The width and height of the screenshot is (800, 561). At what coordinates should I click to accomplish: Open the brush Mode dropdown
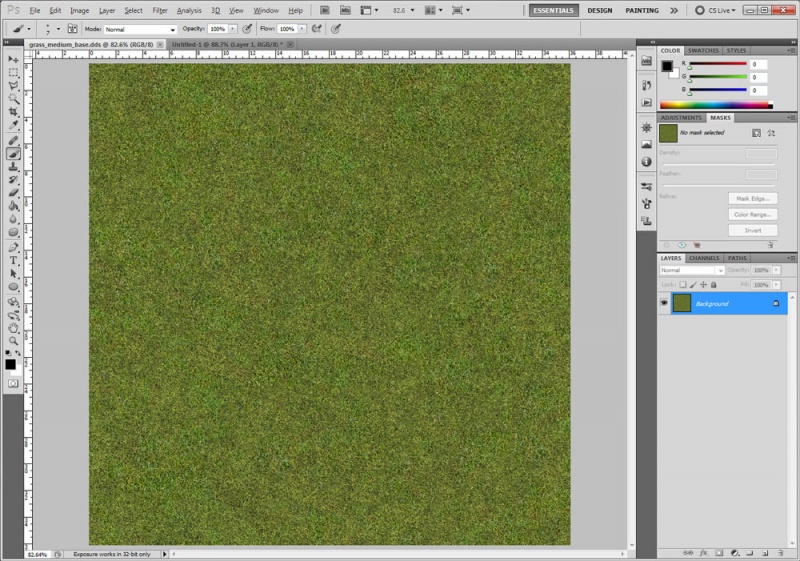(x=140, y=29)
